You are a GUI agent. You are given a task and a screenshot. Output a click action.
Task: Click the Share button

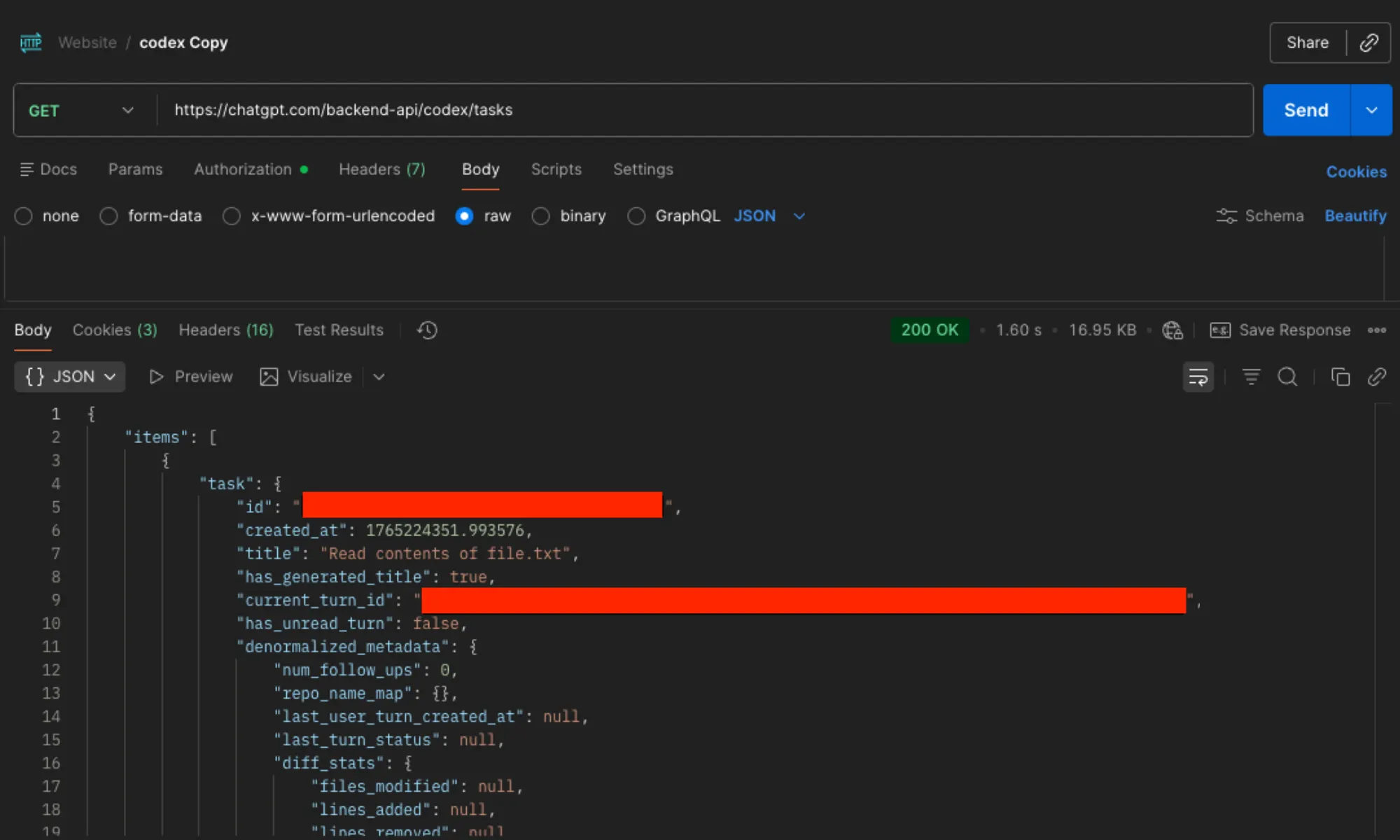point(1307,43)
